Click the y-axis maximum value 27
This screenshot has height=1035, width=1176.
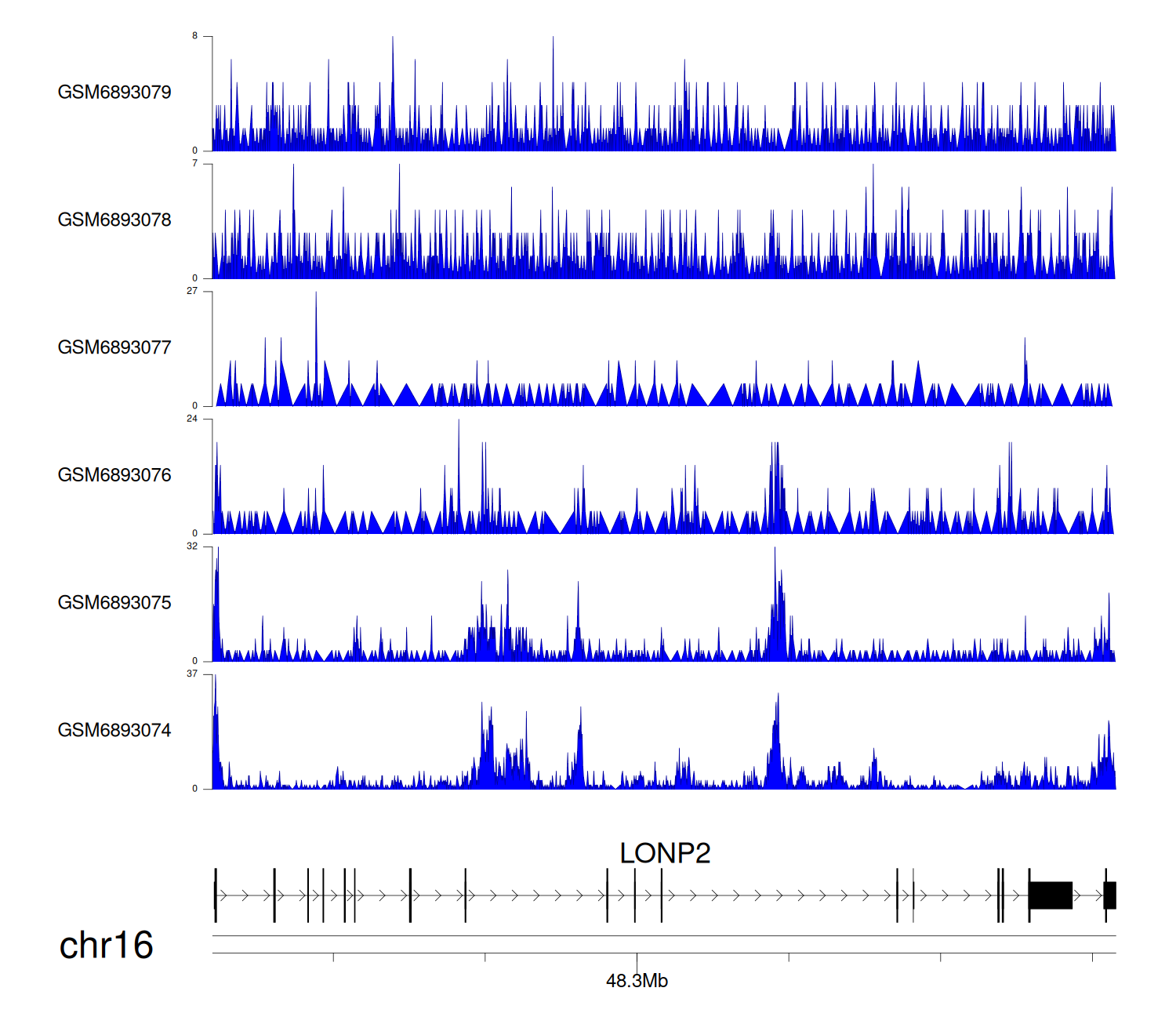[x=192, y=291]
